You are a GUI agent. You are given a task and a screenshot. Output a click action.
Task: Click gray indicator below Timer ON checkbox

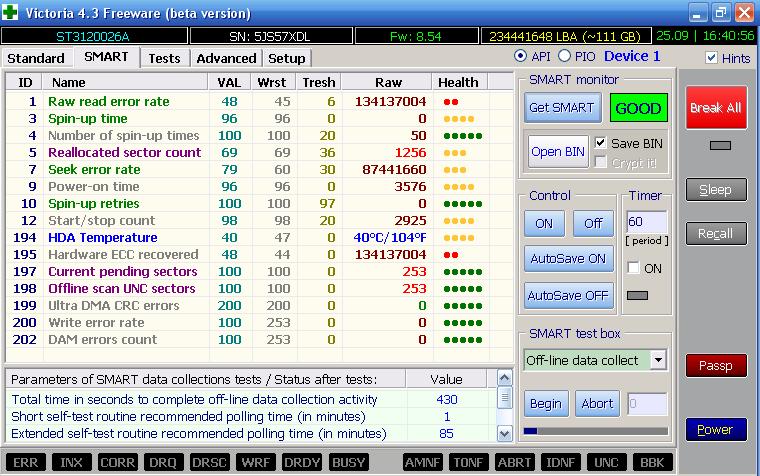[x=637, y=295]
